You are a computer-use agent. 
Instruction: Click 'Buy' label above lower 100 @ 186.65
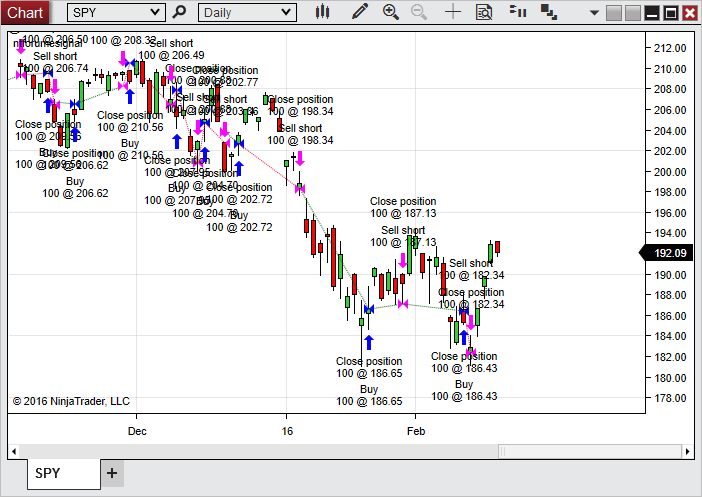point(369,389)
